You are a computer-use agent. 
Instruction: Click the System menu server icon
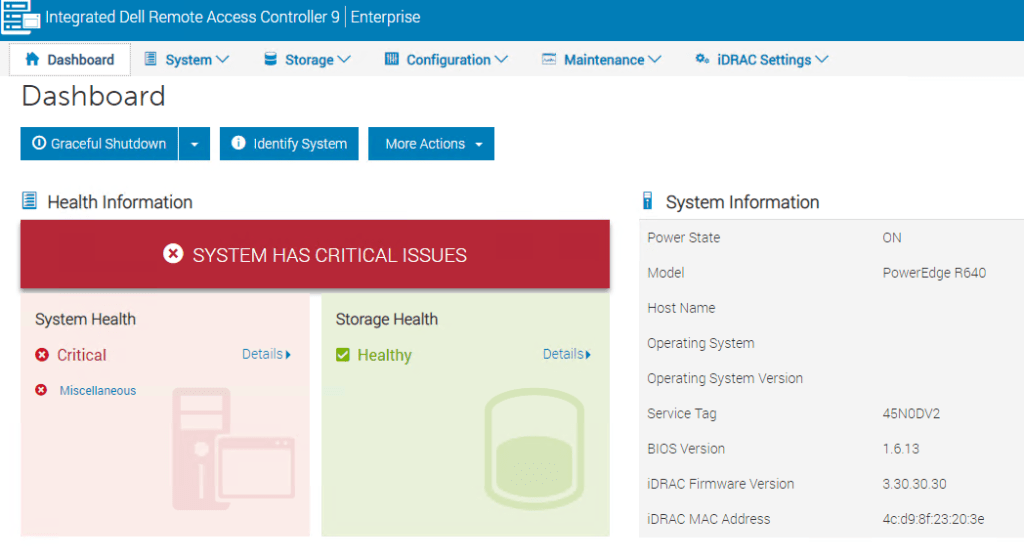pos(150,59)
